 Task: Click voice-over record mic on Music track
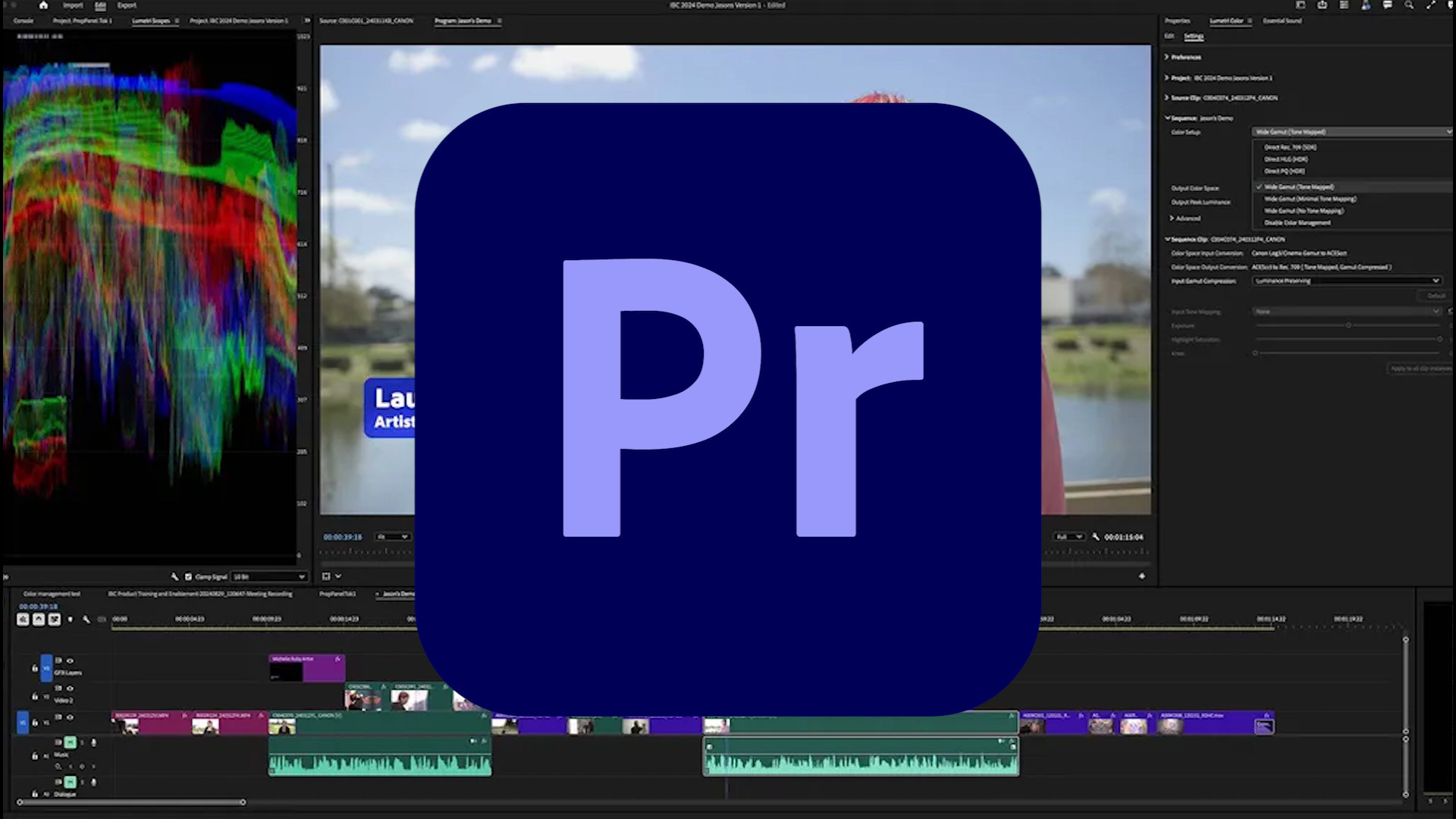[94, 742]
